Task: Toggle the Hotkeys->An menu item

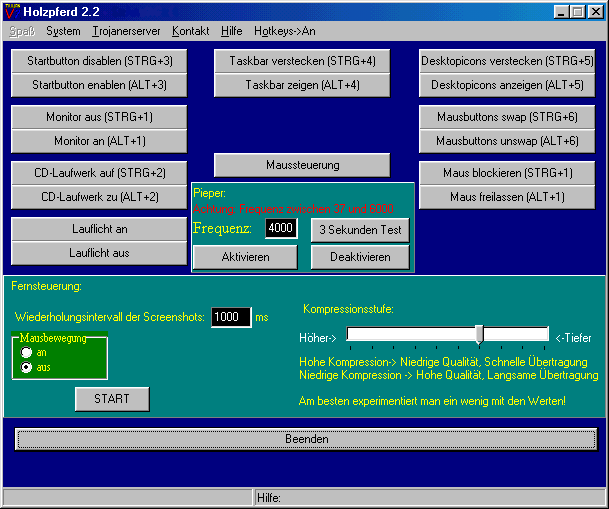Action: pyautogui.click(x=284, y=31)
